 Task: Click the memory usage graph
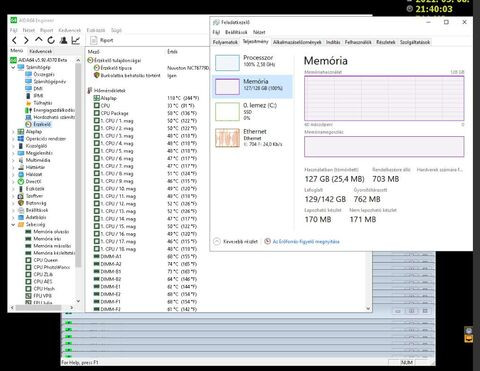[384, 98]
